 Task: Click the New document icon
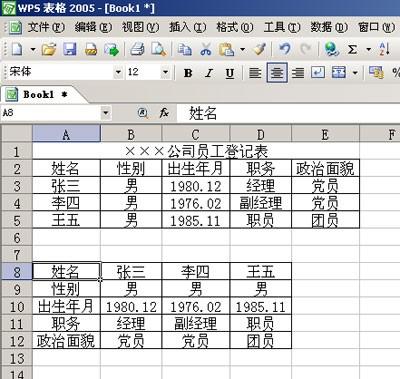tap(17, 50)
